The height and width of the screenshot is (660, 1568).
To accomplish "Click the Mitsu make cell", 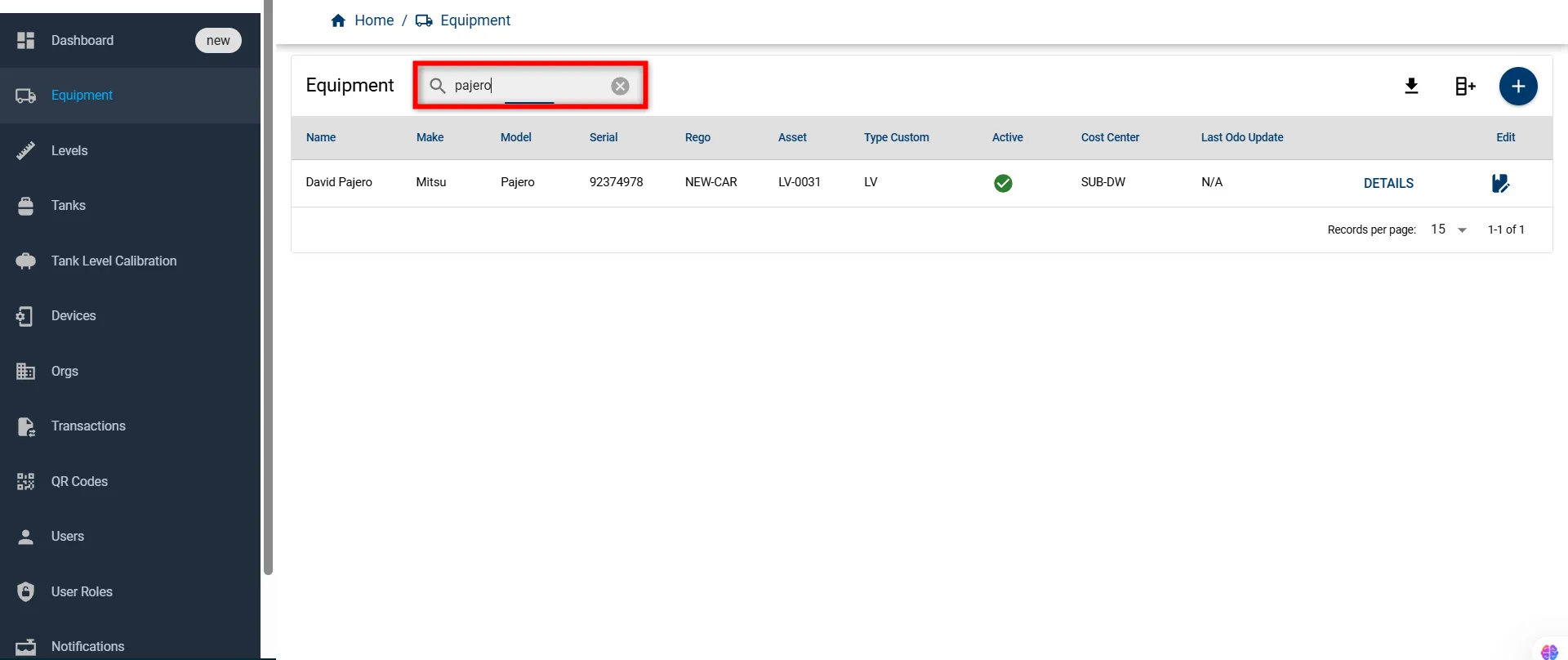I will click(x=431, y=182).
